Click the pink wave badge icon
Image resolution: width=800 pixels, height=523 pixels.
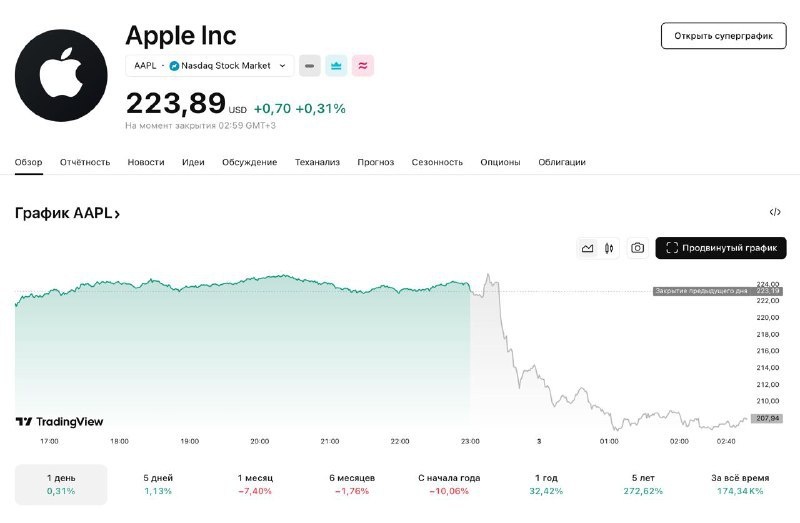(x=363, y=66)
